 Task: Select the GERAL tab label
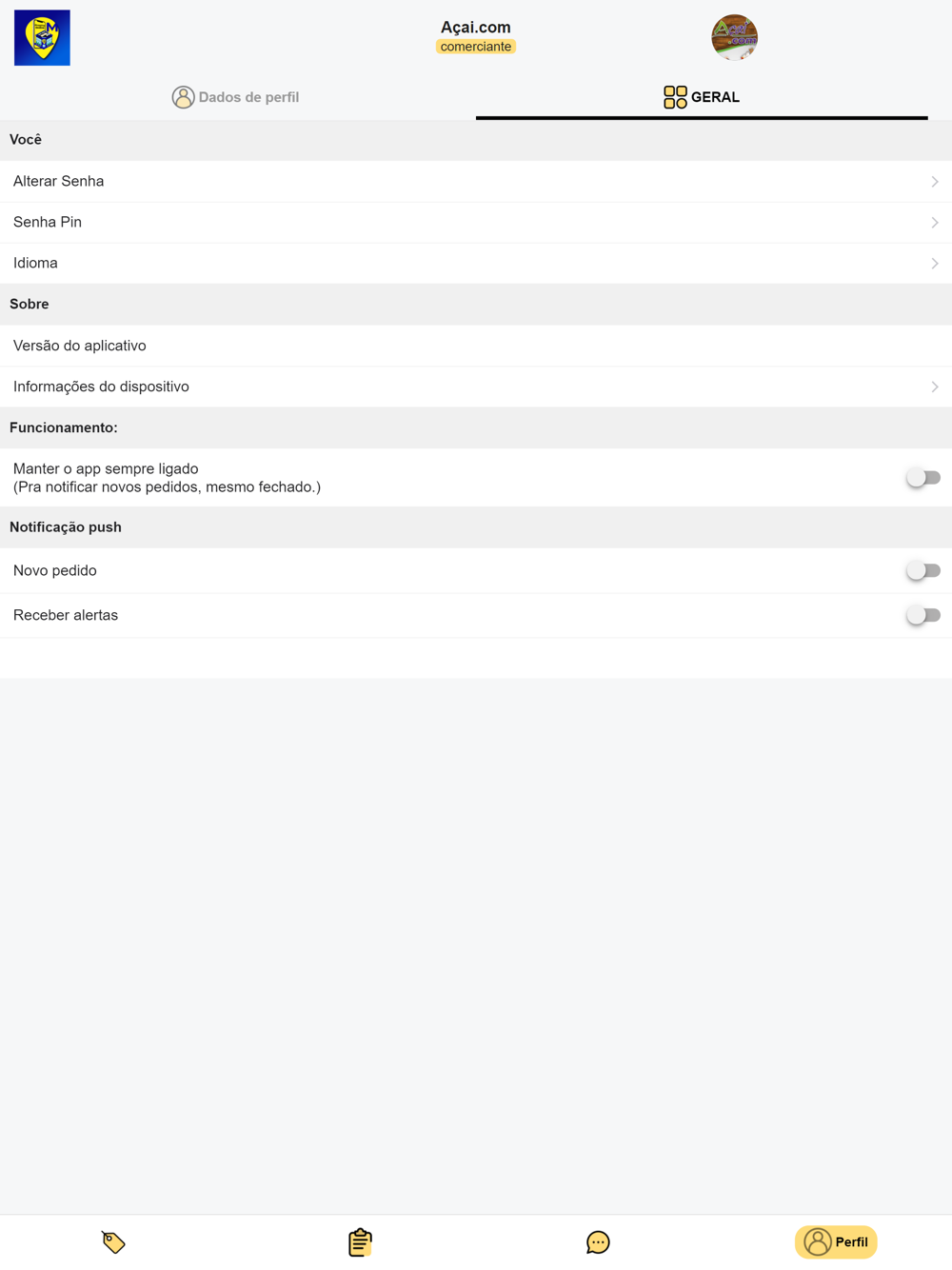click(x=715, y=97)
